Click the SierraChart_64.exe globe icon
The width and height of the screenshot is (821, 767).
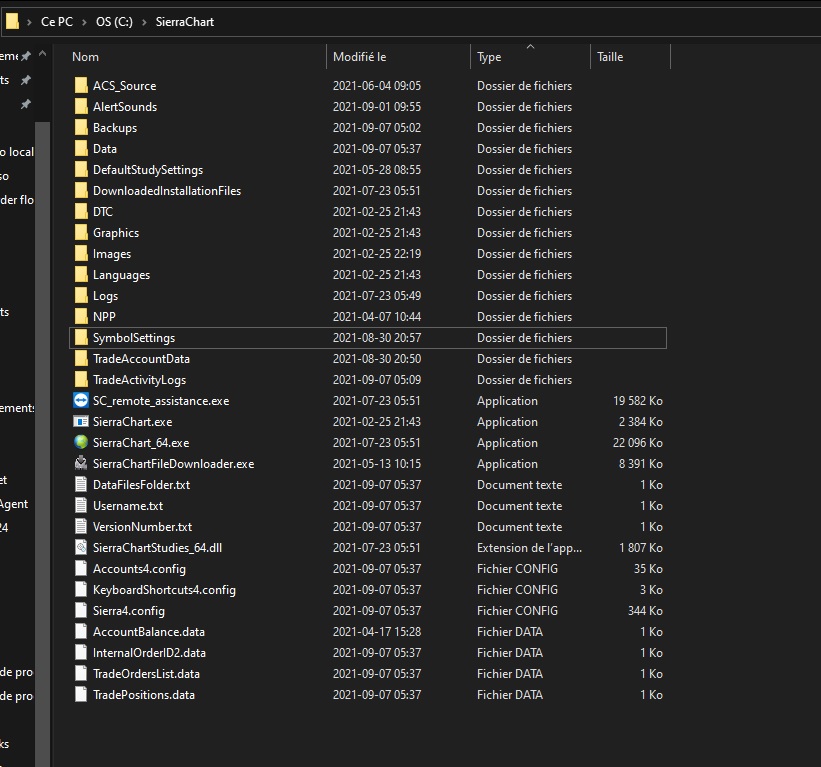coord(81,442)
